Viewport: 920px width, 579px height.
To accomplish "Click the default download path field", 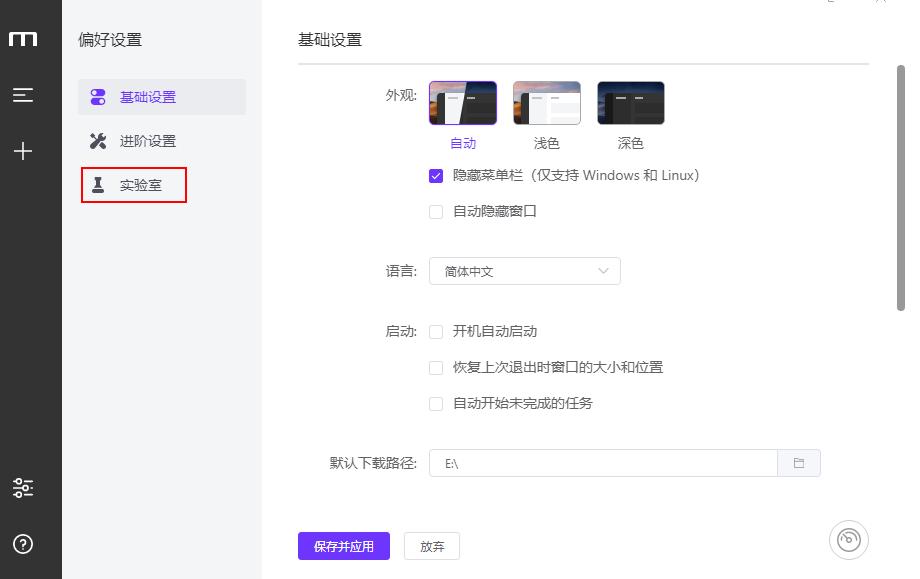I will click(603, 463).
